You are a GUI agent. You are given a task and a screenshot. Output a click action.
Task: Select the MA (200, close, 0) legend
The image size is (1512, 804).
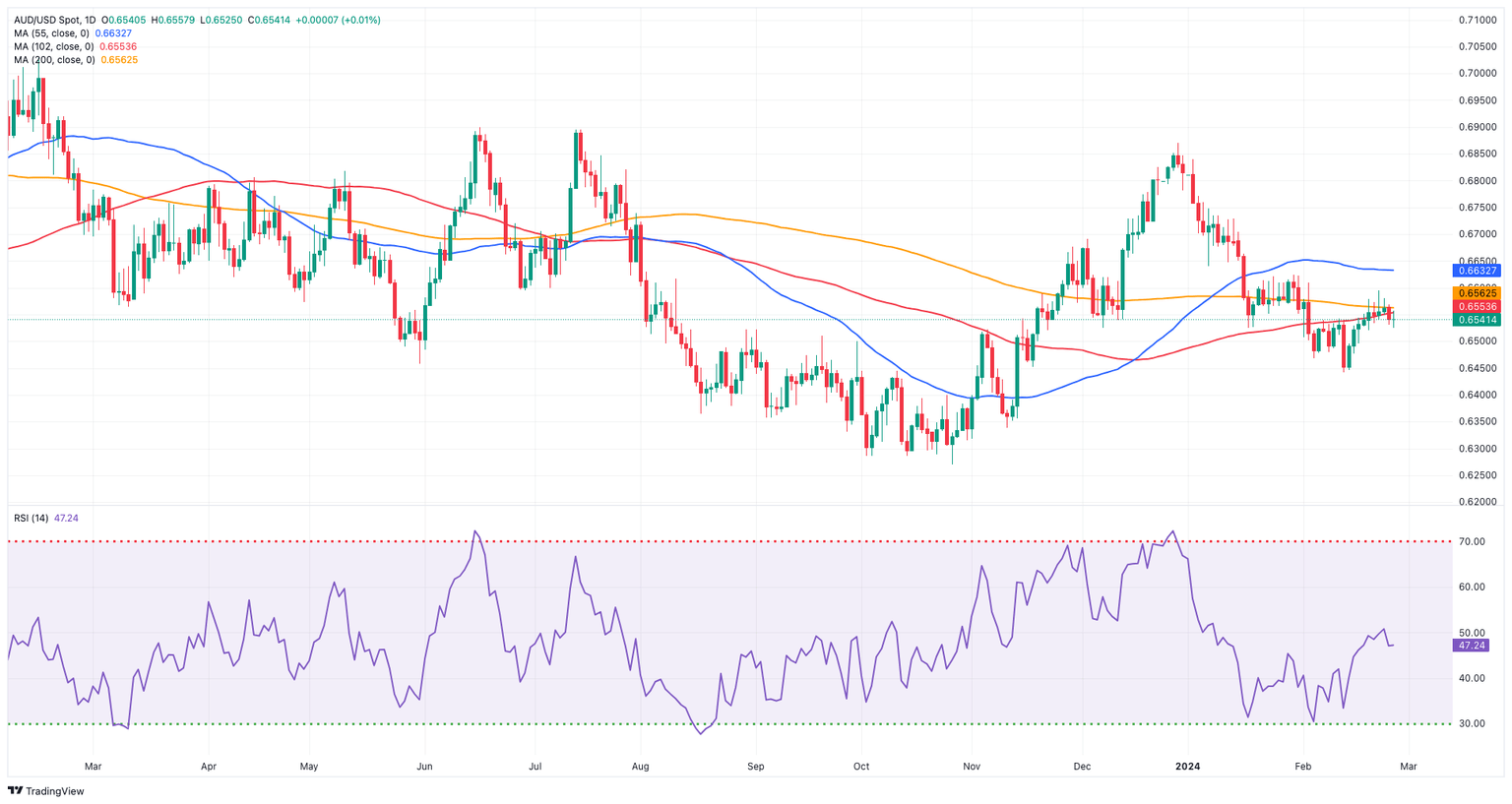[55, 60]
